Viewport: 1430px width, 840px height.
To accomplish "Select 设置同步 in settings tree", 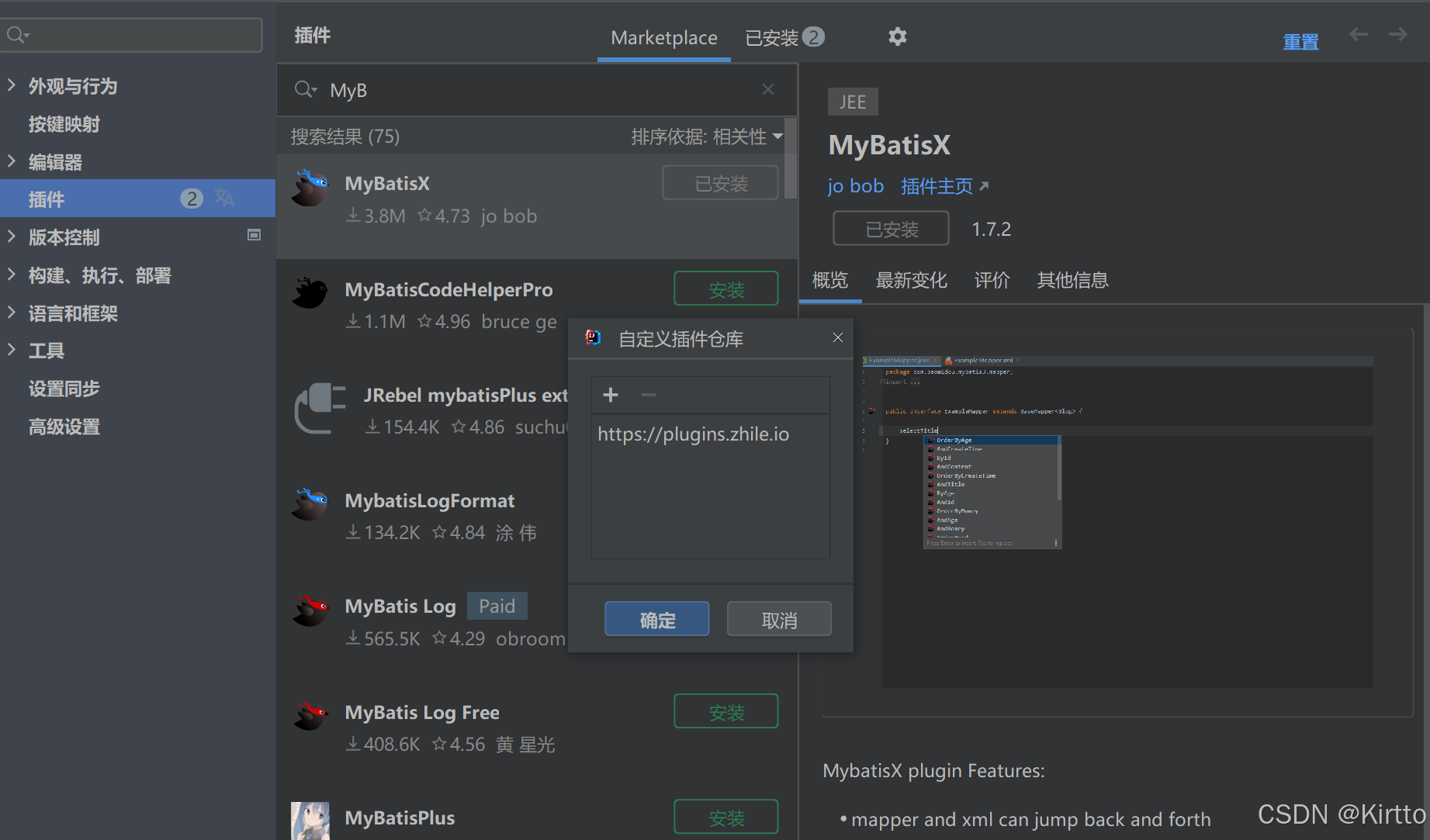I will coord(64,389).
